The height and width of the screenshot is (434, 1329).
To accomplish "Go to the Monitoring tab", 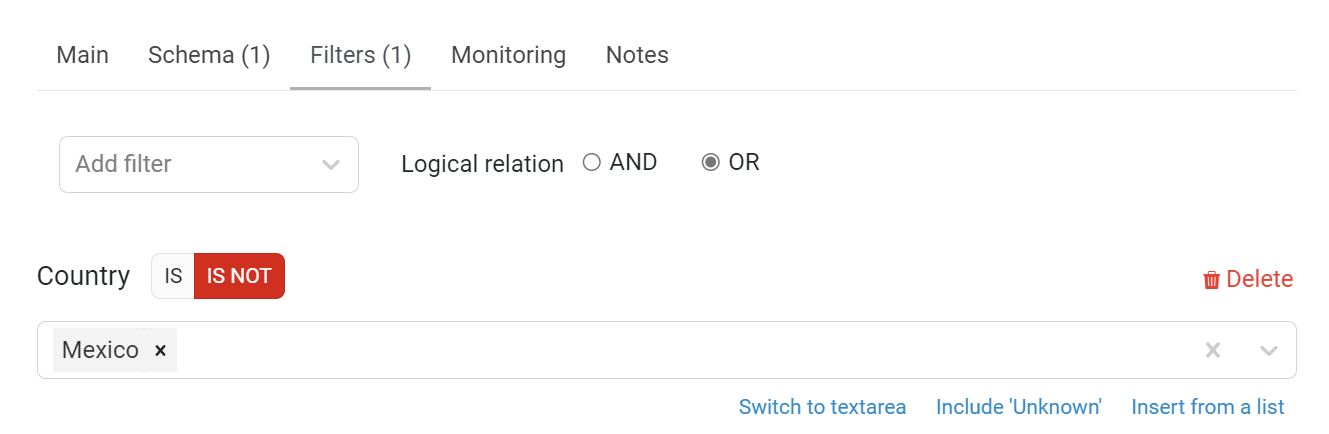I will (508, 55).
